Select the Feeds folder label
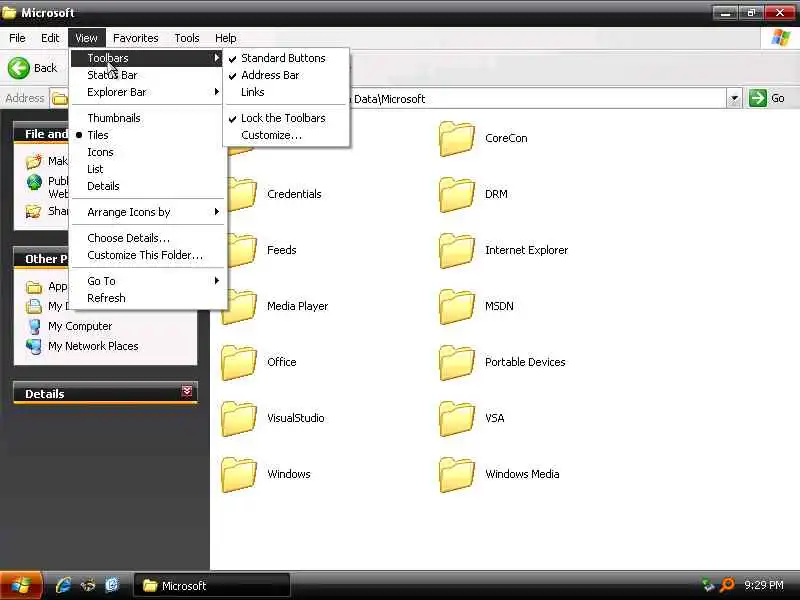800x600 pixels. coord(282,251)
